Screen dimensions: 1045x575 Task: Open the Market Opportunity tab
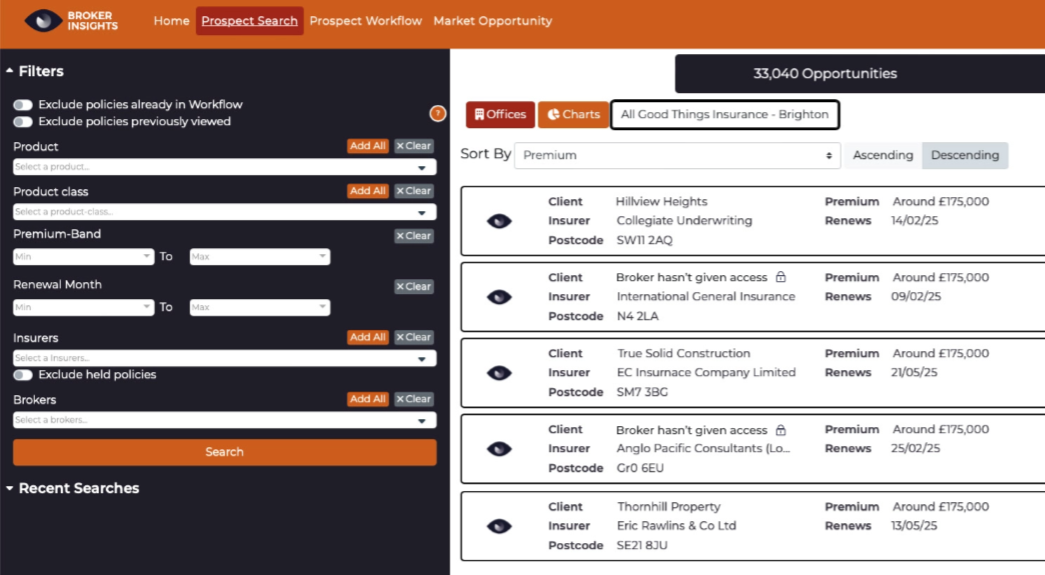click(493, 21)
